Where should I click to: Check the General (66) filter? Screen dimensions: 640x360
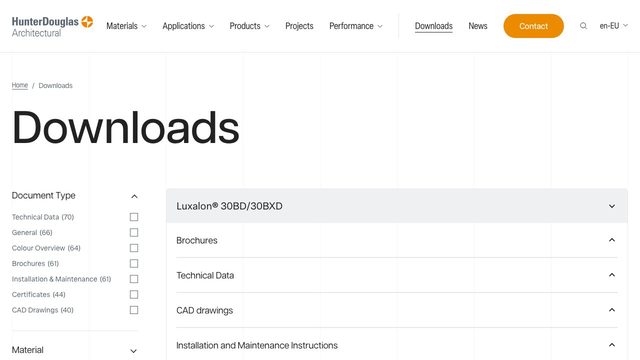(134, 232)
